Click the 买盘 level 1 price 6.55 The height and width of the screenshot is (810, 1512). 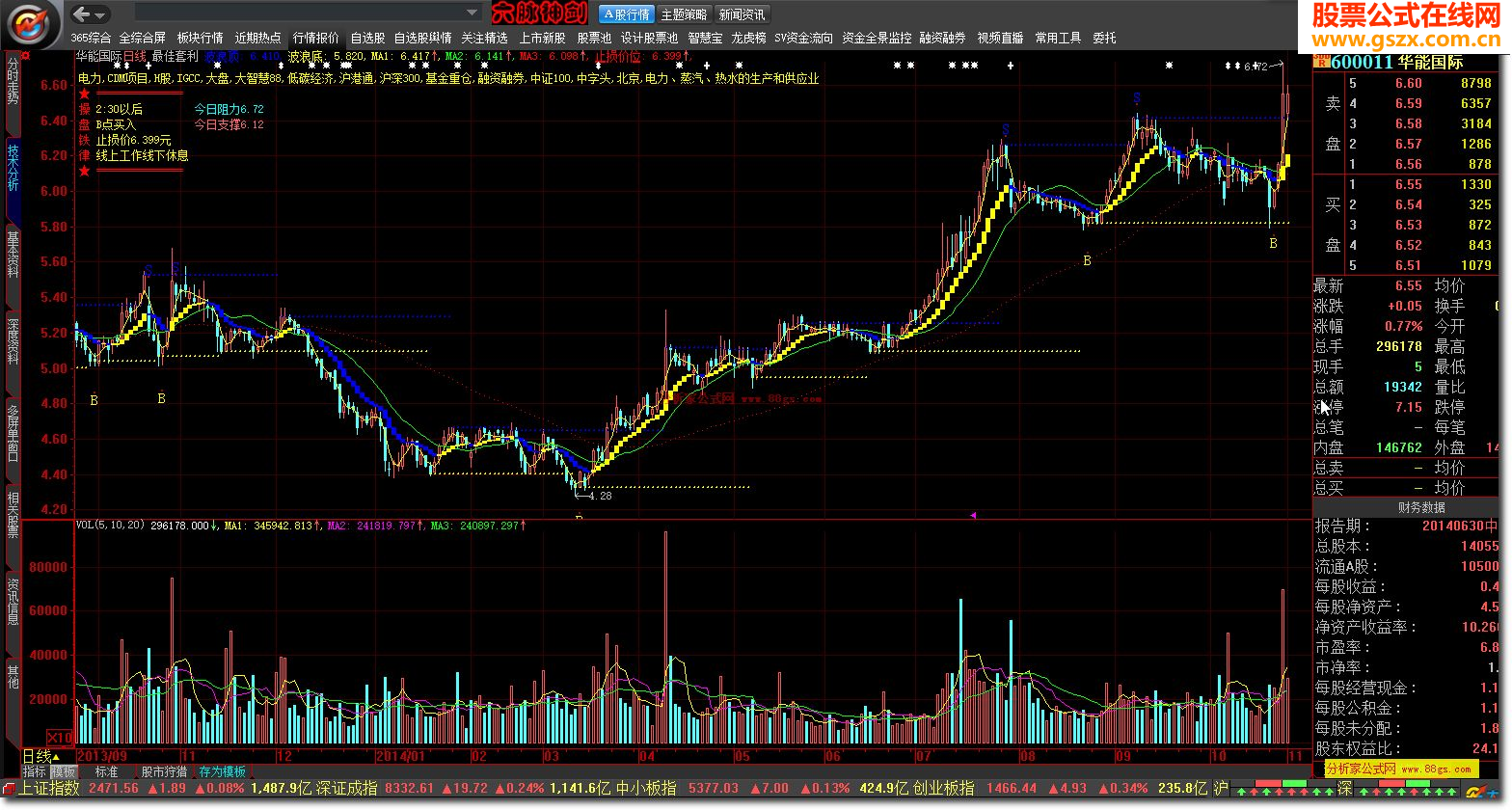tap(1408, 185)
